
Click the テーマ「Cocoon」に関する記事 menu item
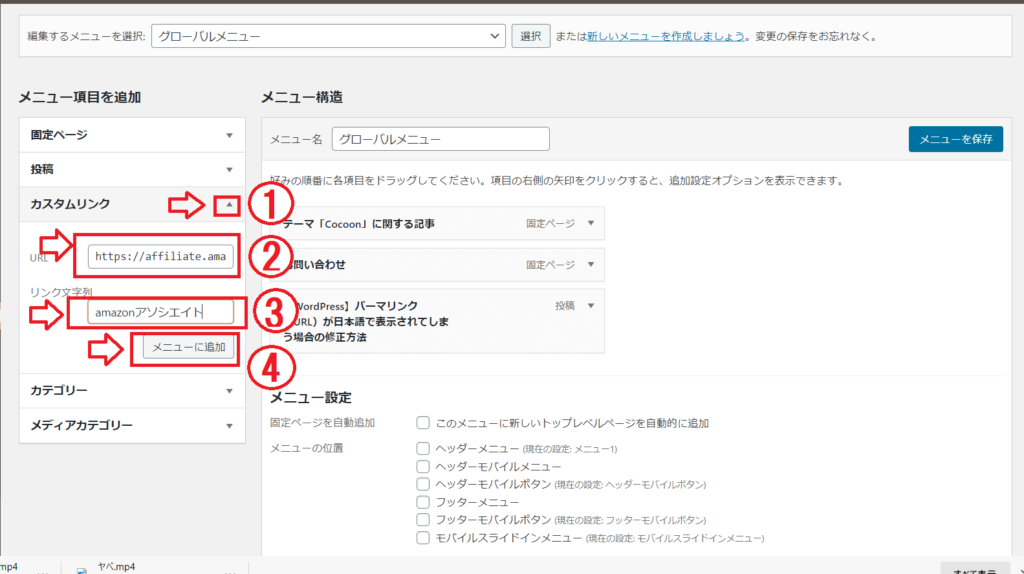(434, 223)
